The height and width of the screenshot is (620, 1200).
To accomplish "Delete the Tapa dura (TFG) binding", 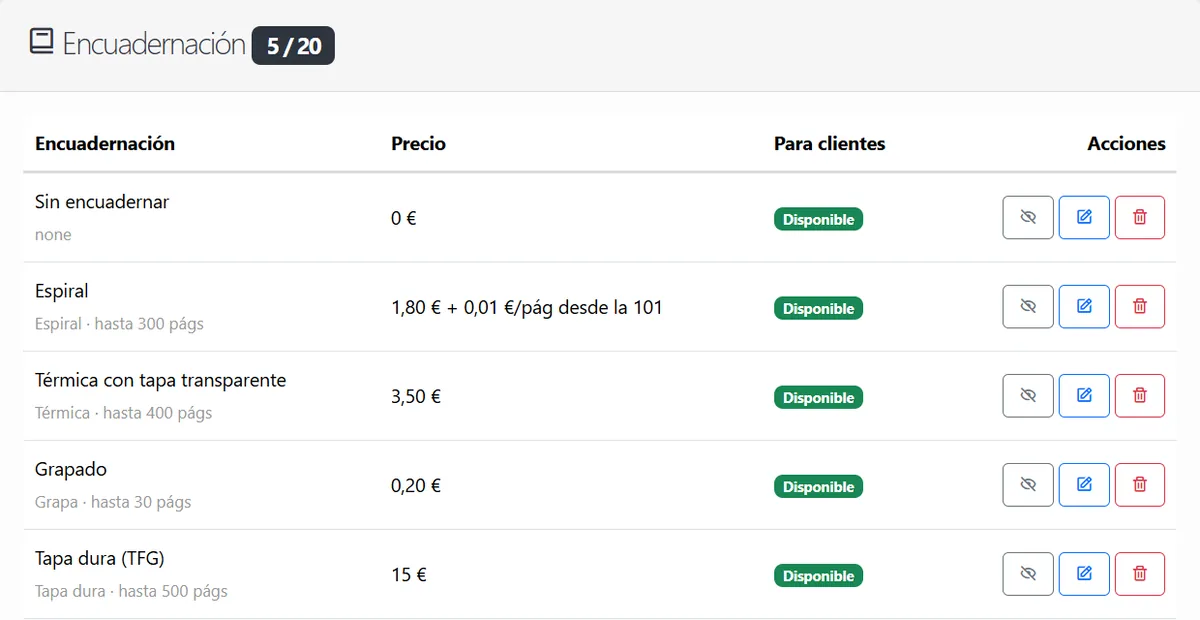I will [x=1140, y=574].
